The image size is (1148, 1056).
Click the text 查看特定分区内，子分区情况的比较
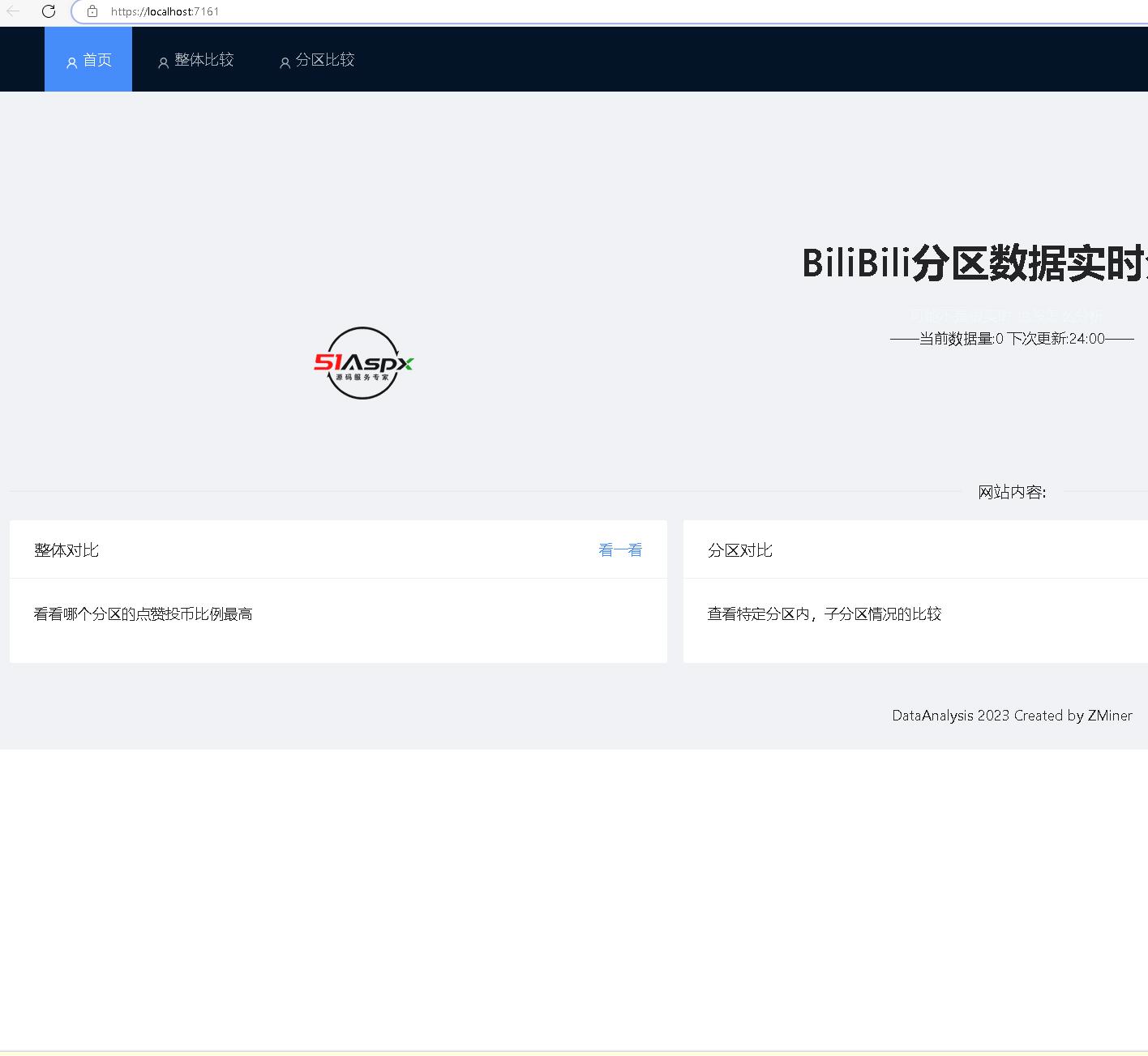[x=825, y=614]
